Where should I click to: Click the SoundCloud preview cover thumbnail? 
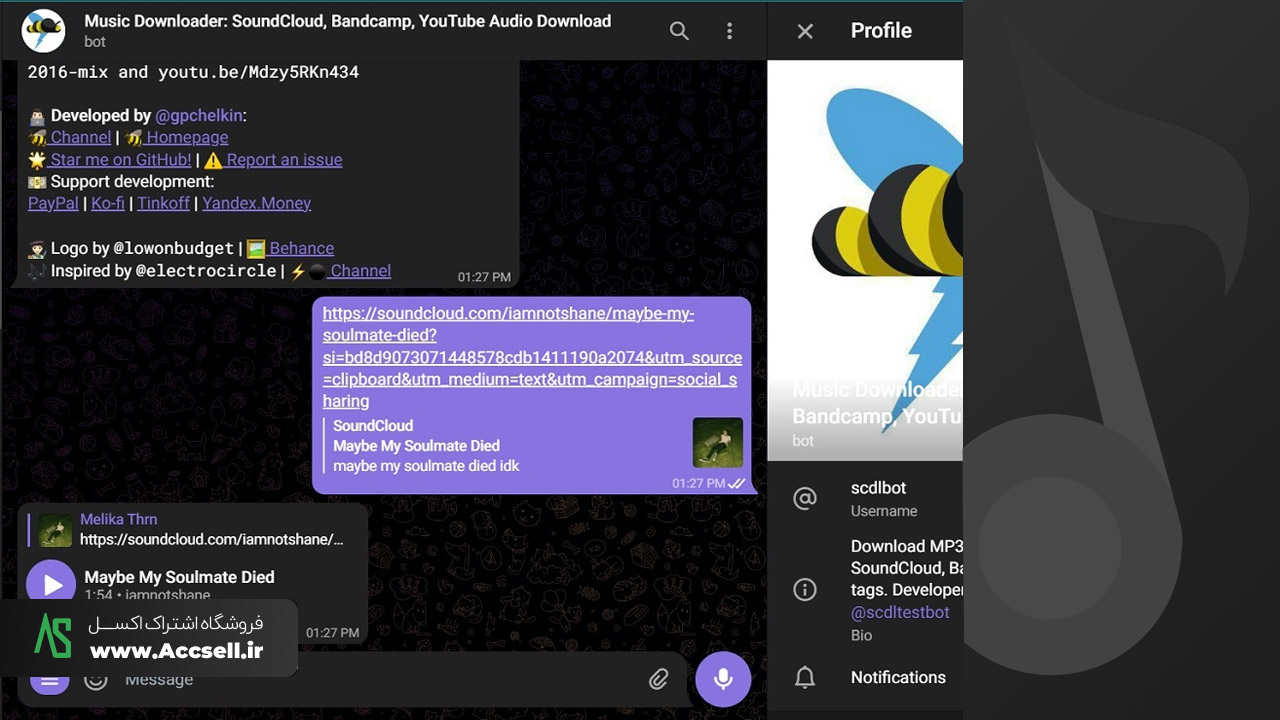(x=718, y=442)
